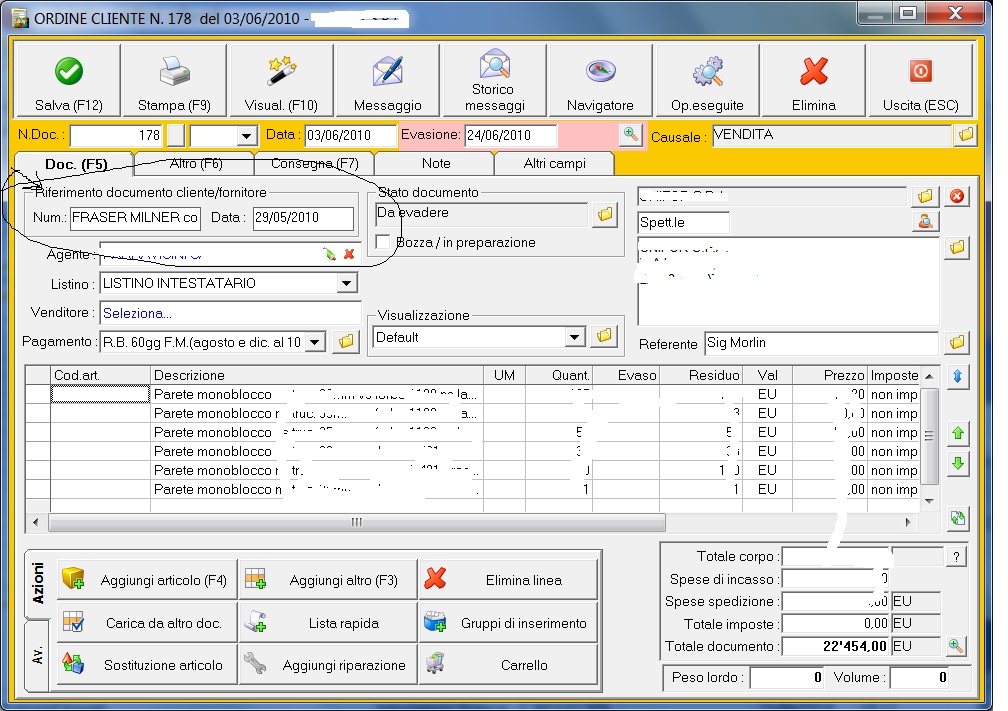Viewport: 1008px width, 711px height.
Task: Exit with Uscita (ESC) button
Action: 921,80
